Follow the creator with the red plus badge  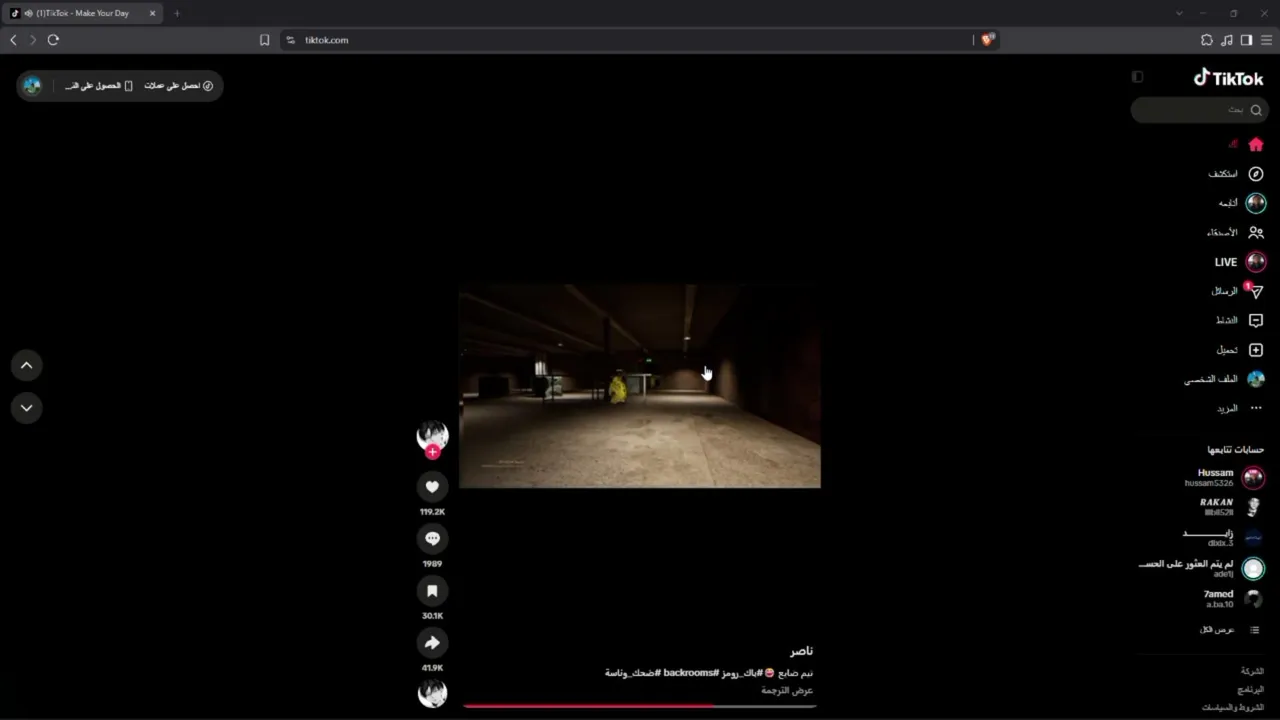(432, 452)
